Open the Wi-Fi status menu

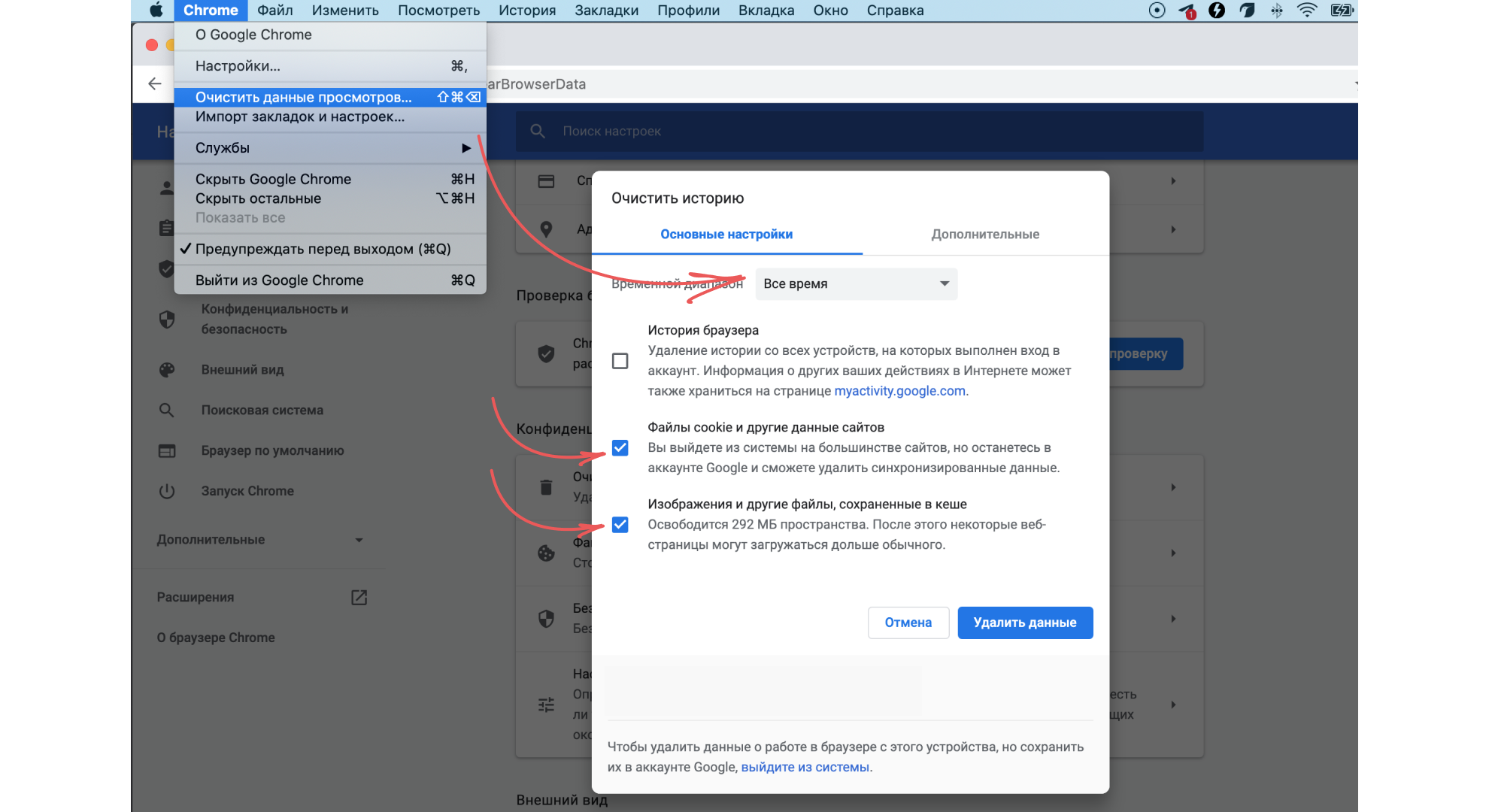(x=1307, y=11)
